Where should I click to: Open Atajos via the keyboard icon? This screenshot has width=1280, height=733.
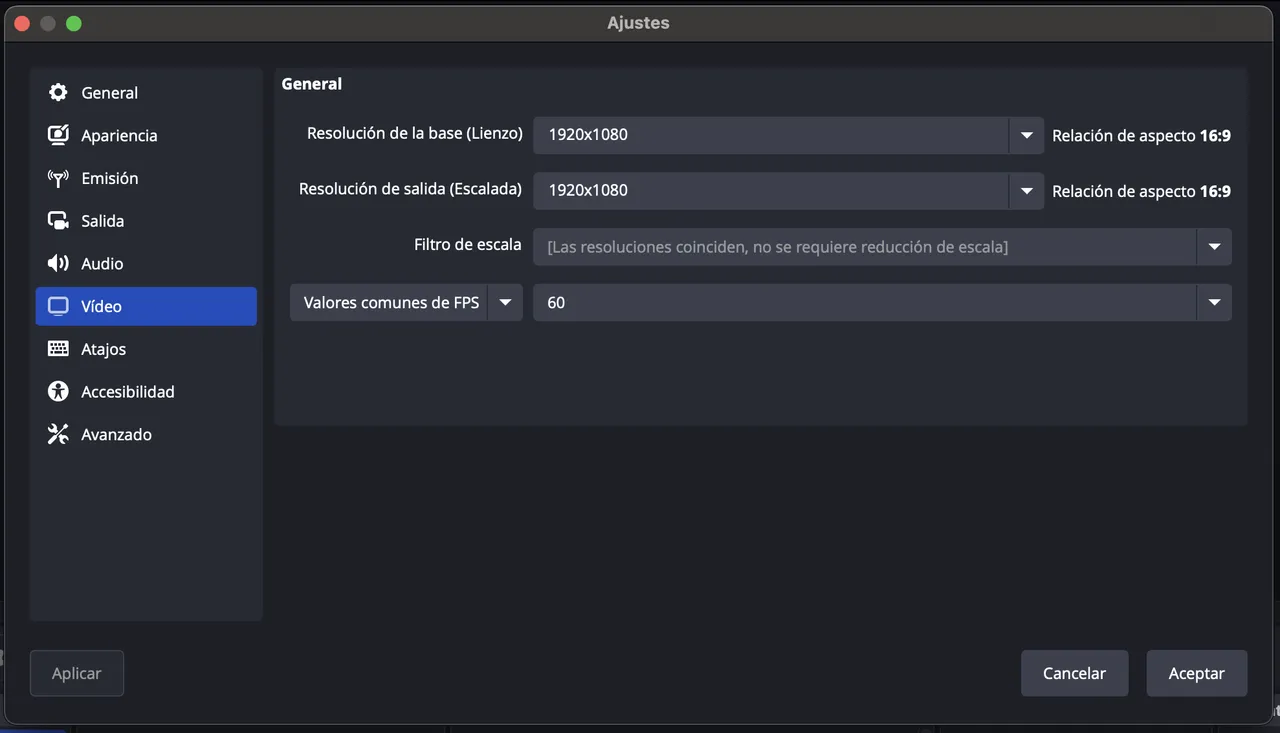[x=58, y=349]
